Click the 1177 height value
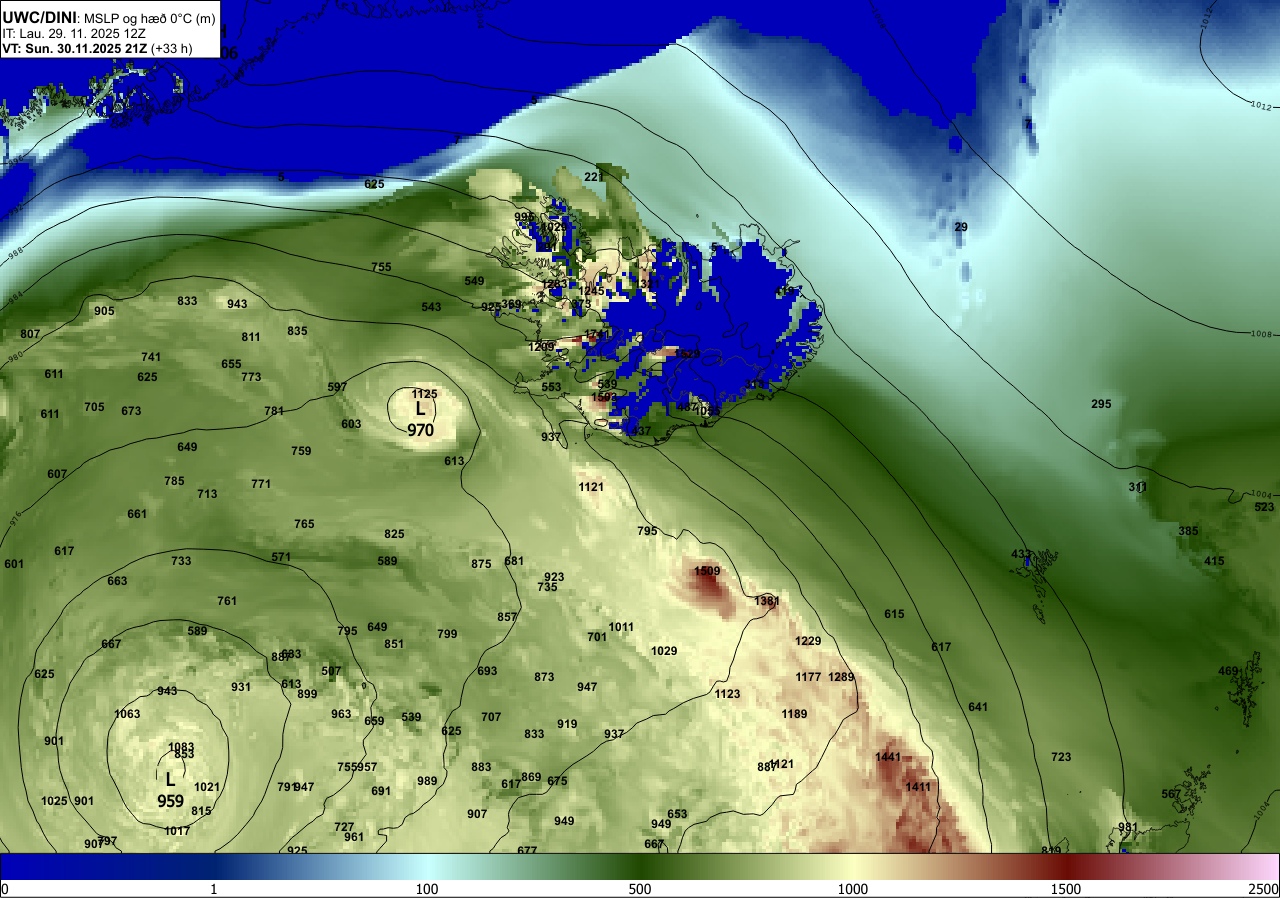The image size is (1280, 898). pyautogui.click(x=808, y=677)
